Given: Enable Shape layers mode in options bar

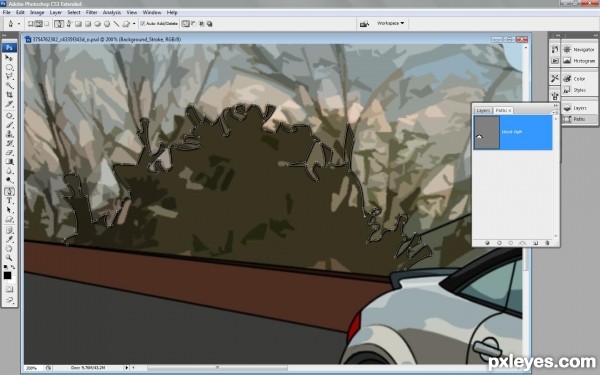Looking at the screenshot, I should pos(31,24).
